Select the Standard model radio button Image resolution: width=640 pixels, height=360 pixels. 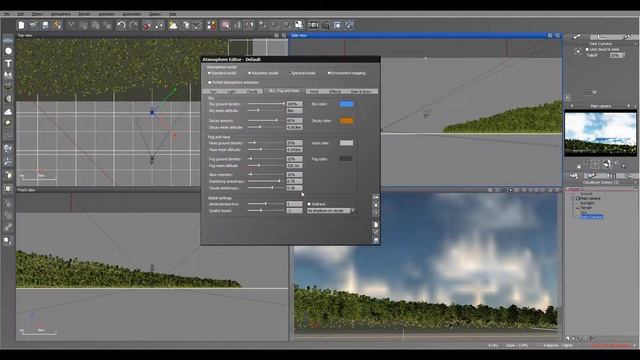(209, 73)
